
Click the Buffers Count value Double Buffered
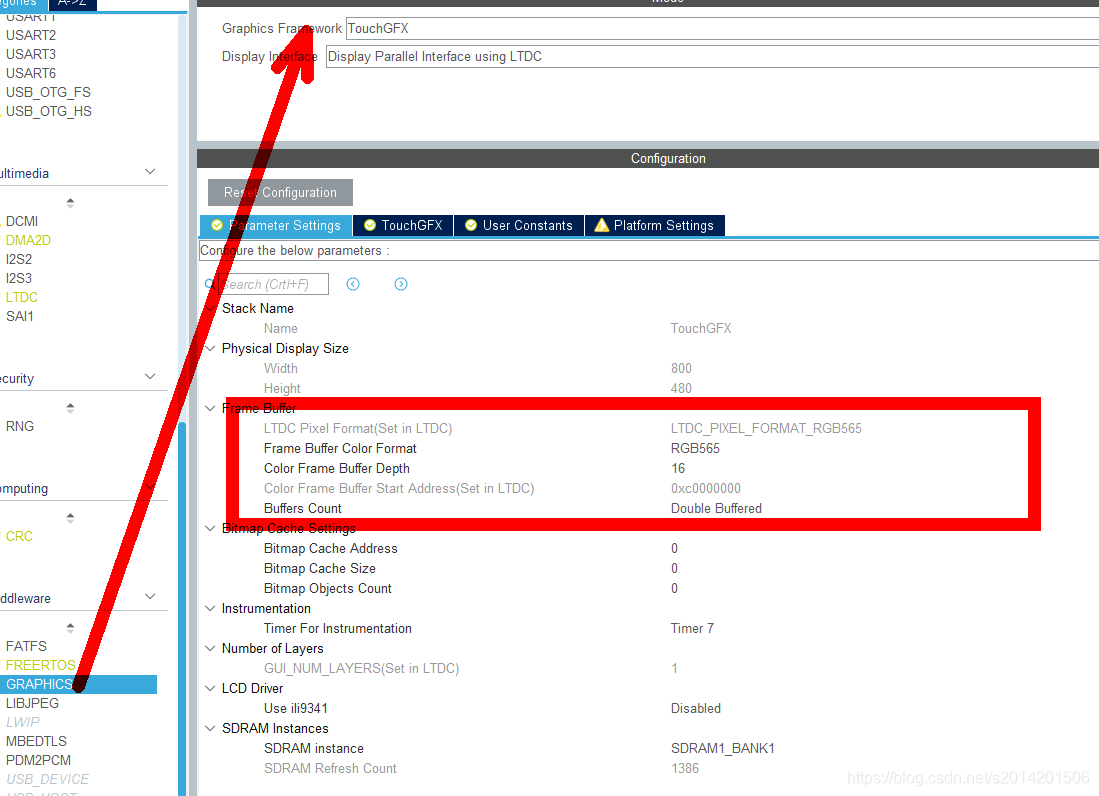(716, 509)
